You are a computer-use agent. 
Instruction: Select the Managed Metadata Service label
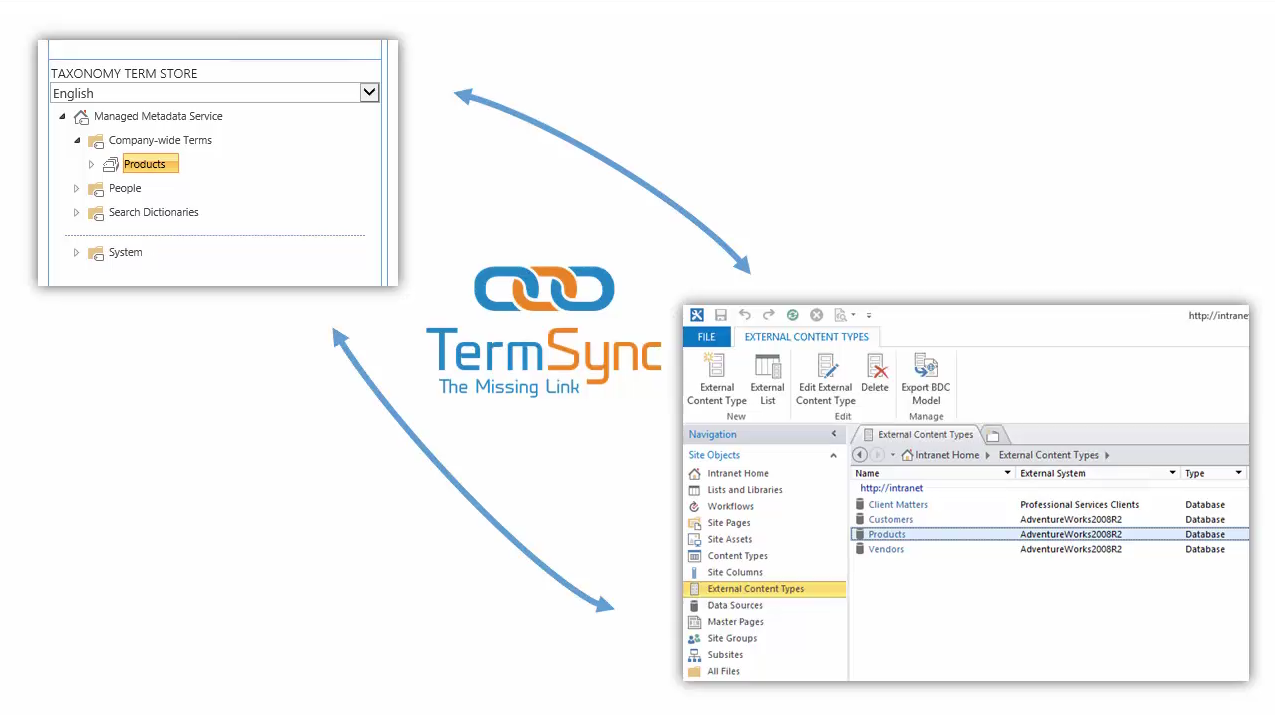coord(158,116)
